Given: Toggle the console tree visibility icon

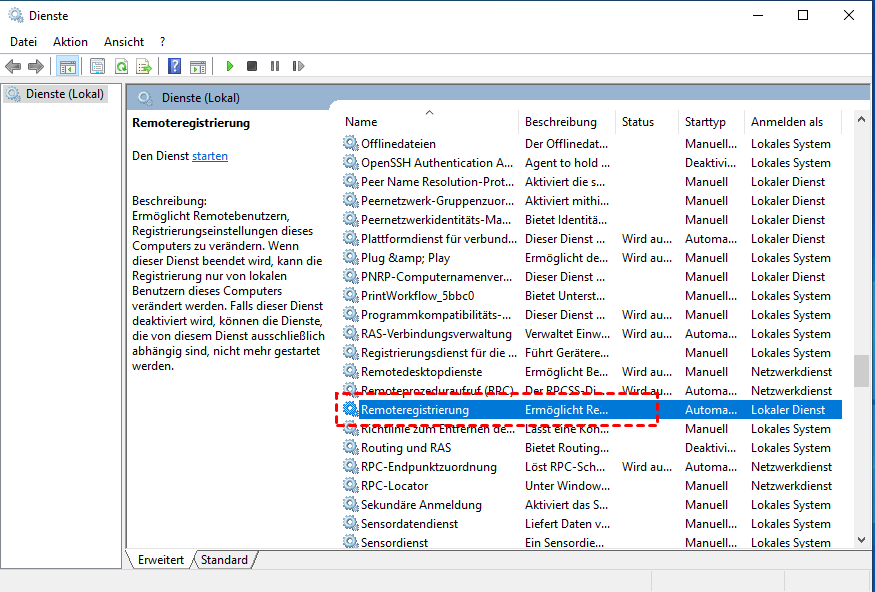Looking at the screenshot, I should click(67, 66).
